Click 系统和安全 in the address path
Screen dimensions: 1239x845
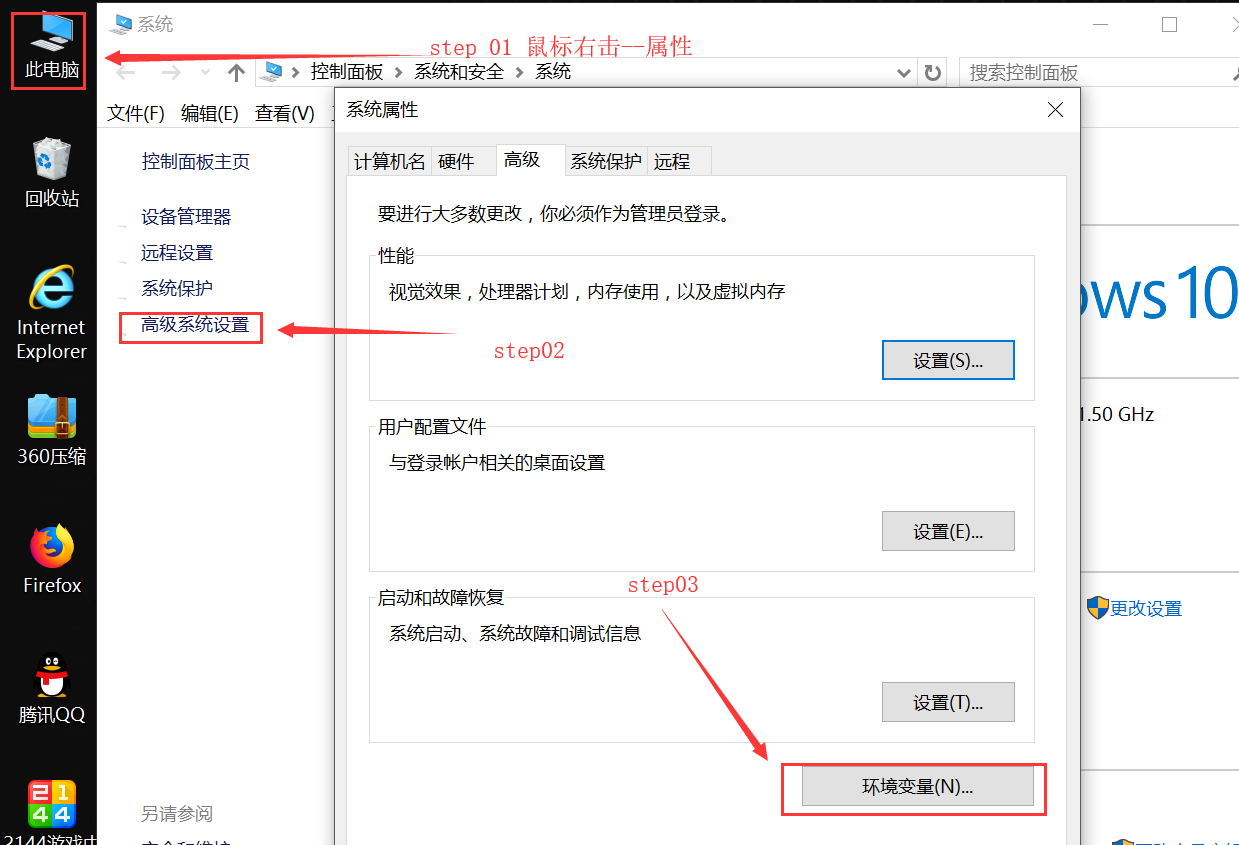click(x=459, y=72)
